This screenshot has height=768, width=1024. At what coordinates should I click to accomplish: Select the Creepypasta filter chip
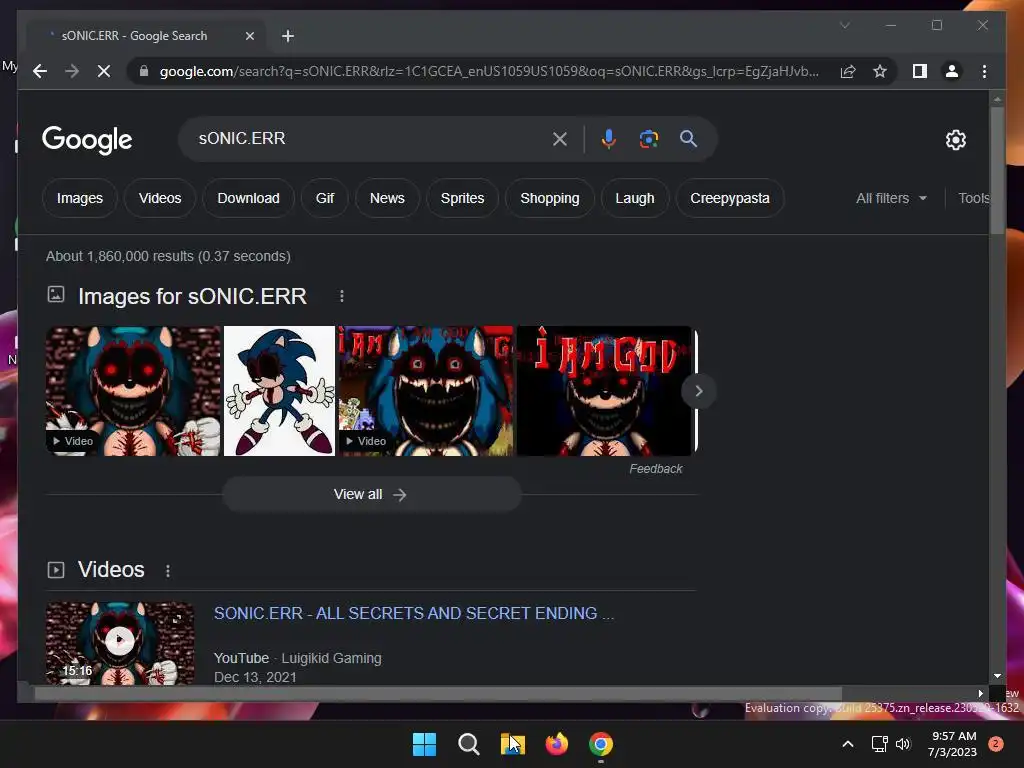(x=730, y=198)
